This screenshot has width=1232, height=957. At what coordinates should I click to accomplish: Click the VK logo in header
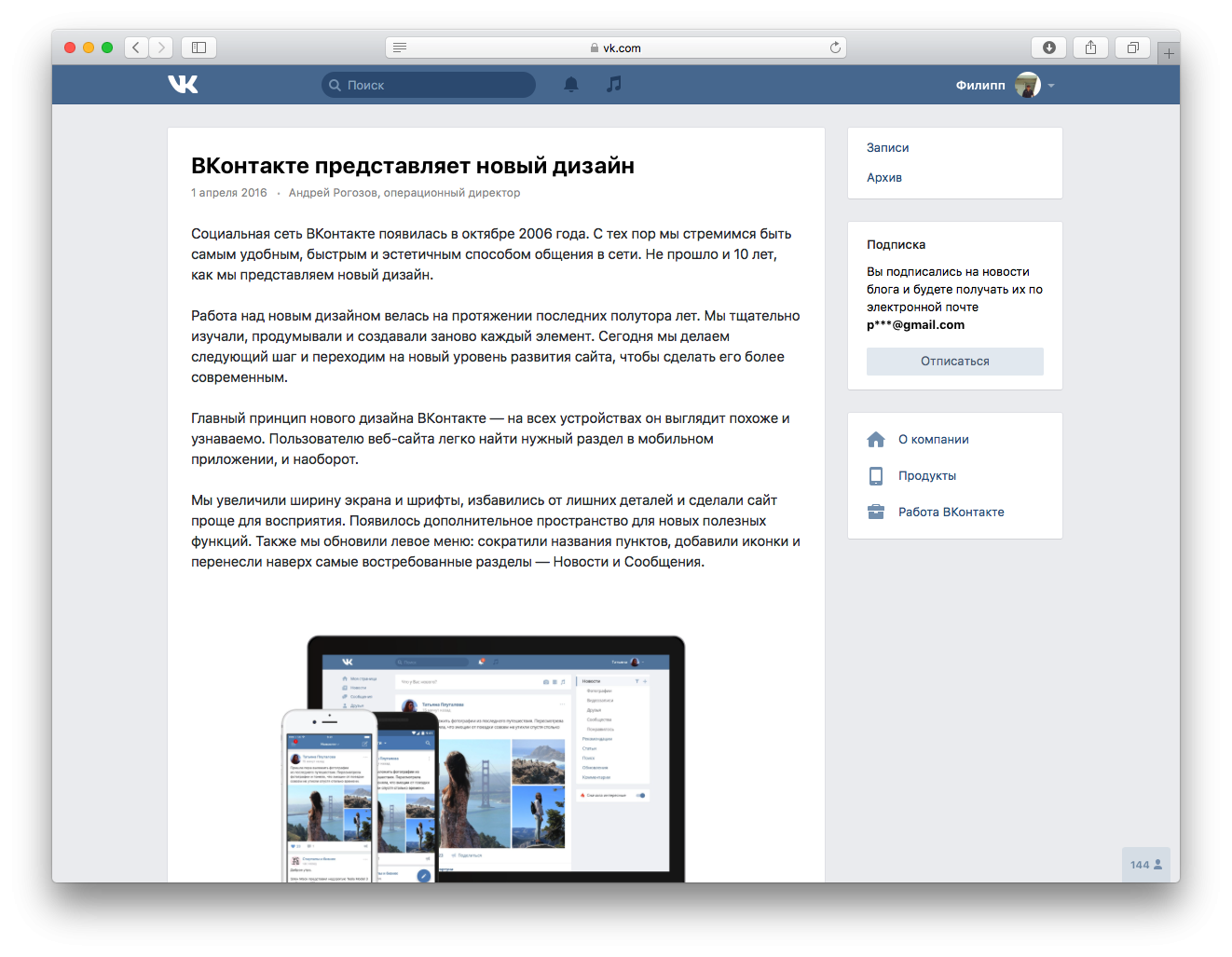pos(183,85)
